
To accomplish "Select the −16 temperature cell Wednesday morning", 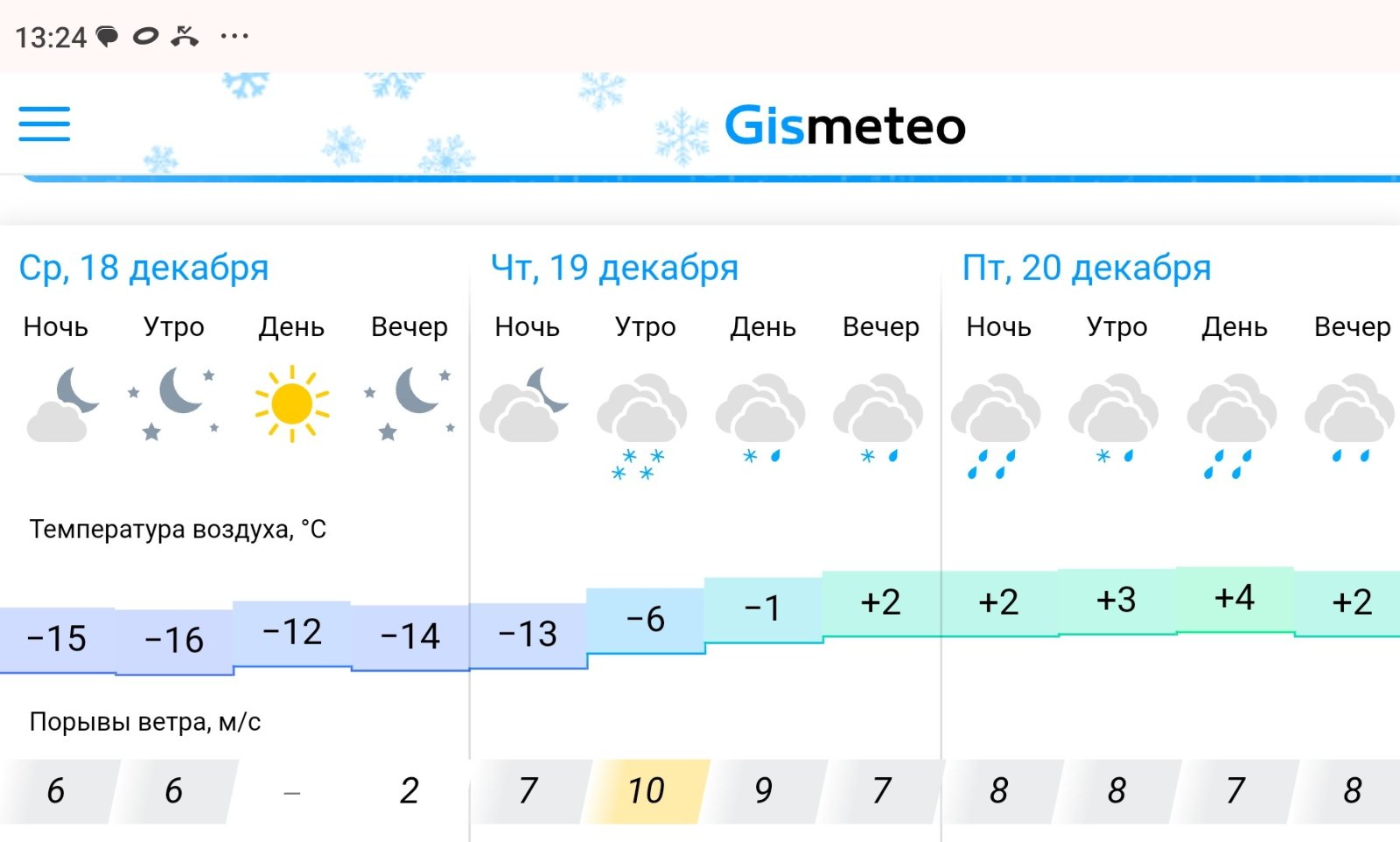I will tap(174, 641).
